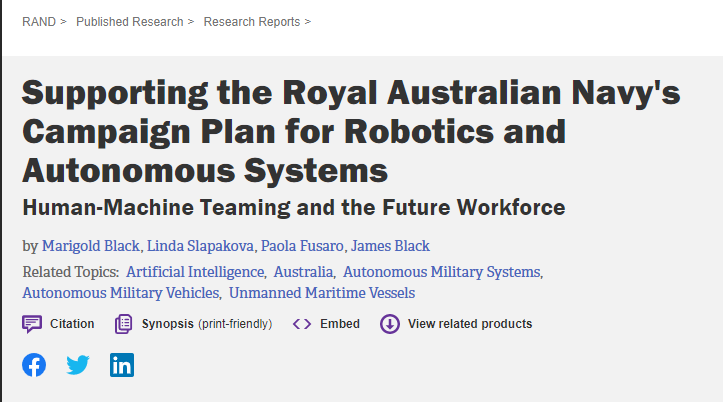Click the Synopsis document icon

pyautogui.click(x=123, y=324)
